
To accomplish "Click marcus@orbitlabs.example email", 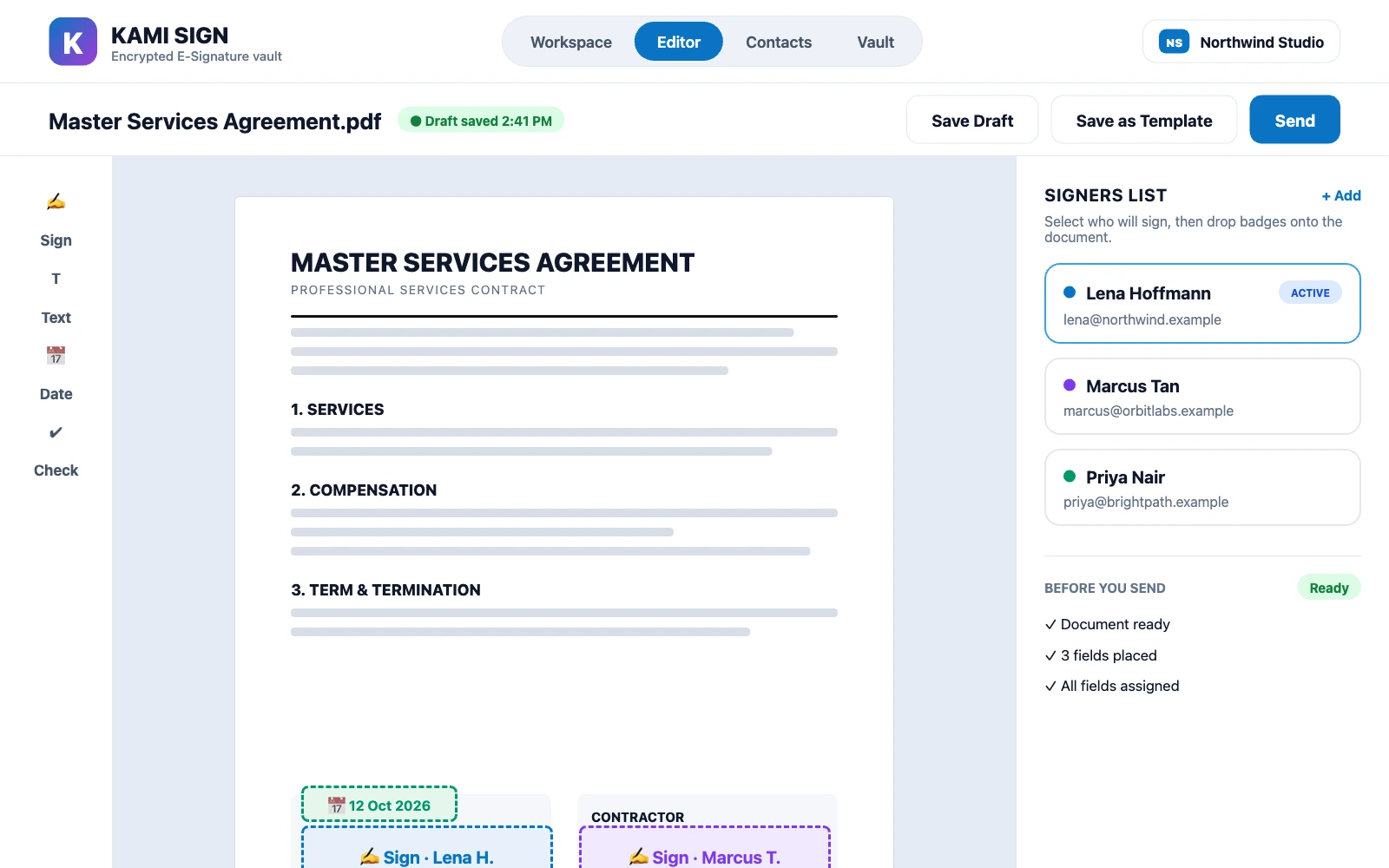I will point(1149,411).
